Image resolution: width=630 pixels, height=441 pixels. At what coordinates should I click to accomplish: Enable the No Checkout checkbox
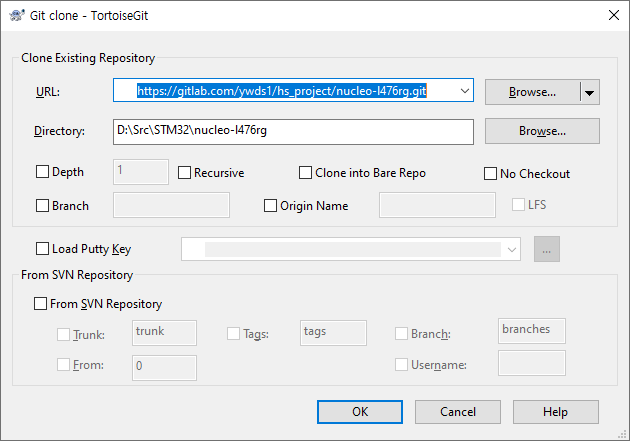pos(490,174)
